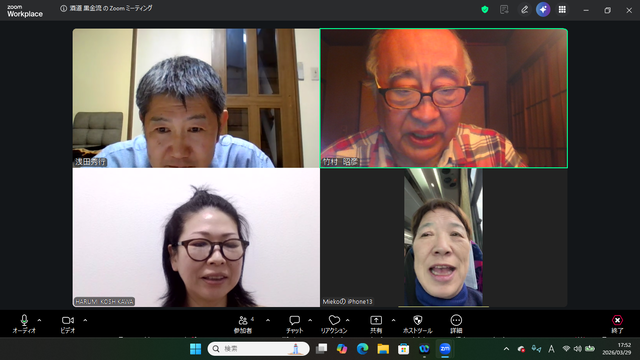Screen dimensions: 640x360
Task: Expand share options arrow beside 共有
Action: point(393,320)
